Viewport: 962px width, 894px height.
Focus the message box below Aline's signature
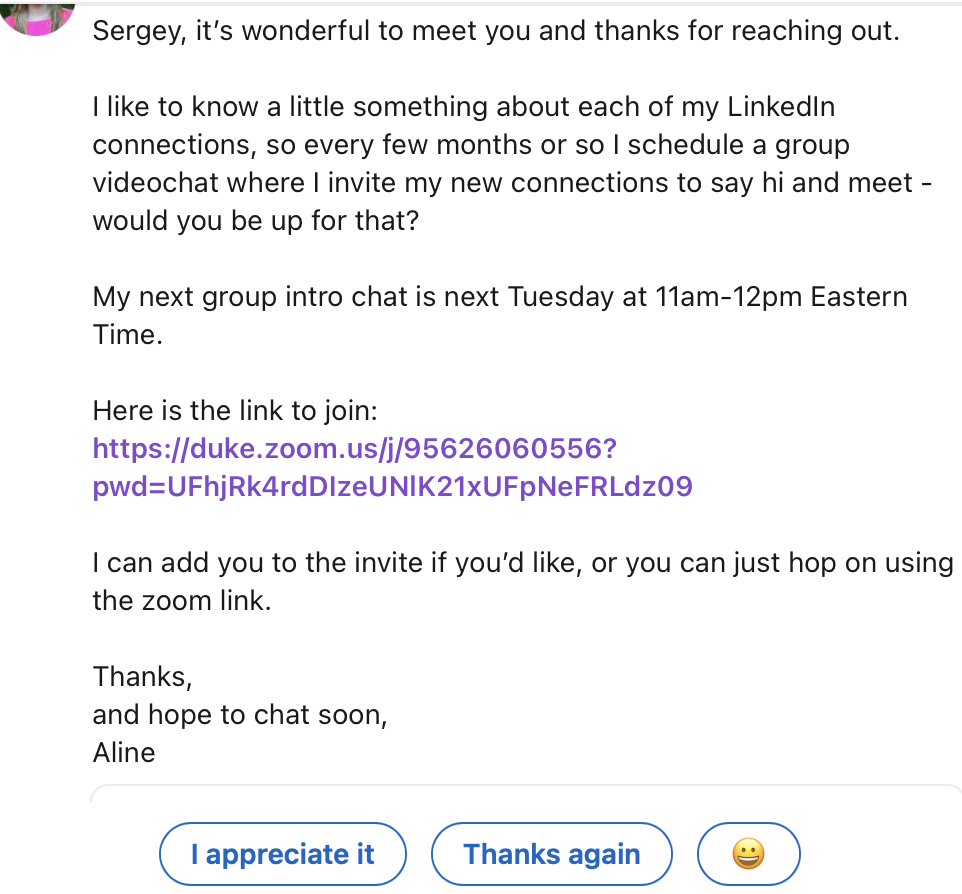pyautogui.click(x=526, y=793)
